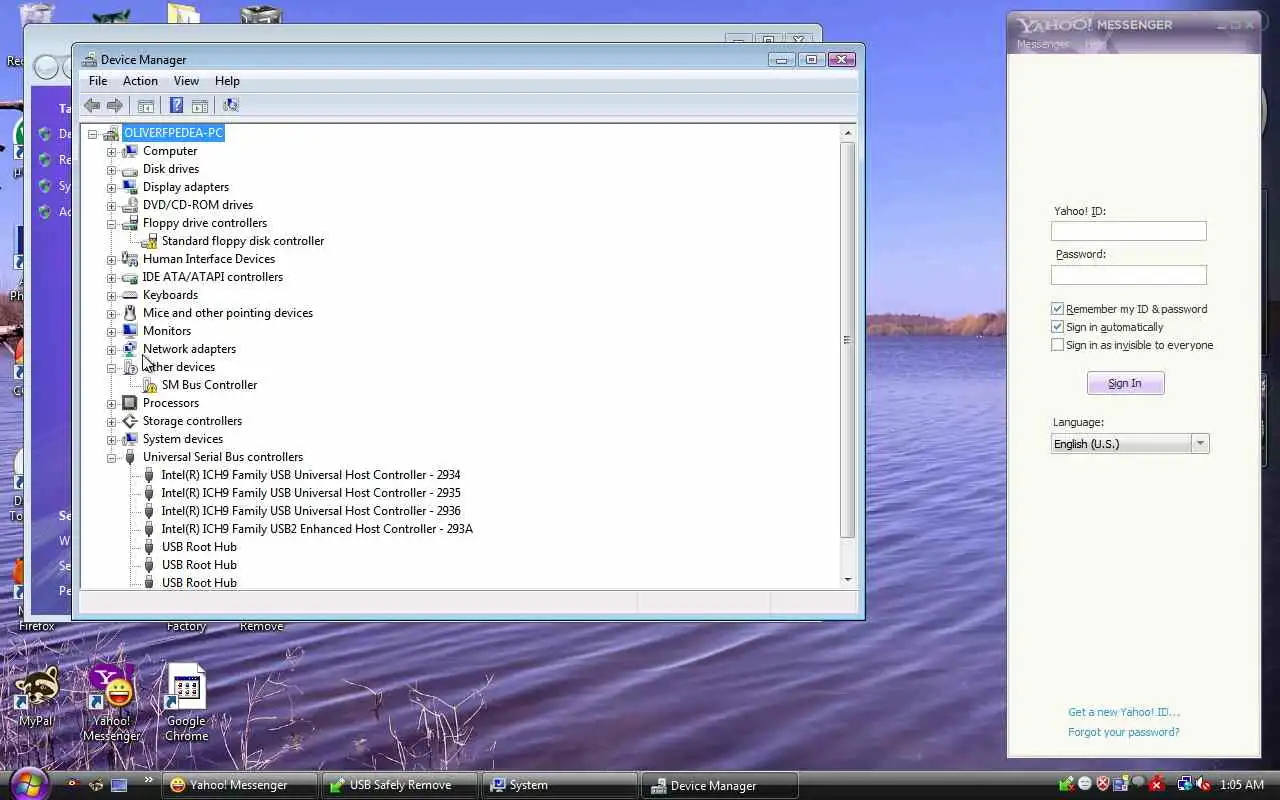Collapse the Other devices node
Screen dimensions: 1280x800
[x=112, y=368]
